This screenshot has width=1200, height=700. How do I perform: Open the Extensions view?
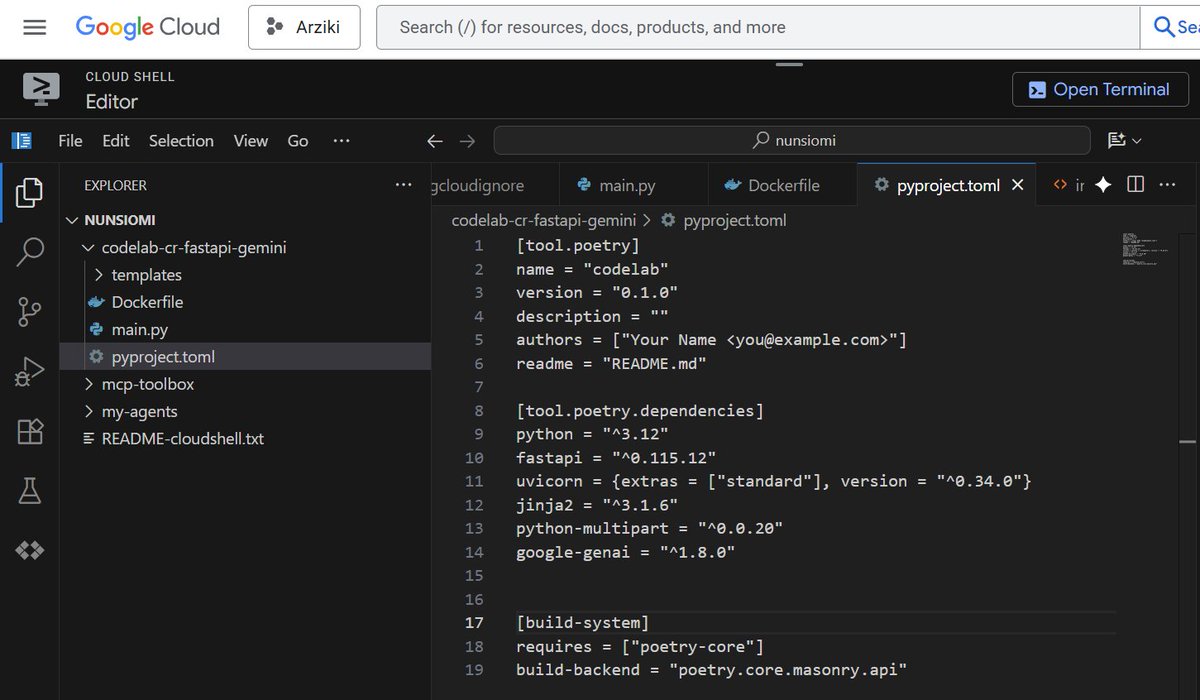point(30,431)
